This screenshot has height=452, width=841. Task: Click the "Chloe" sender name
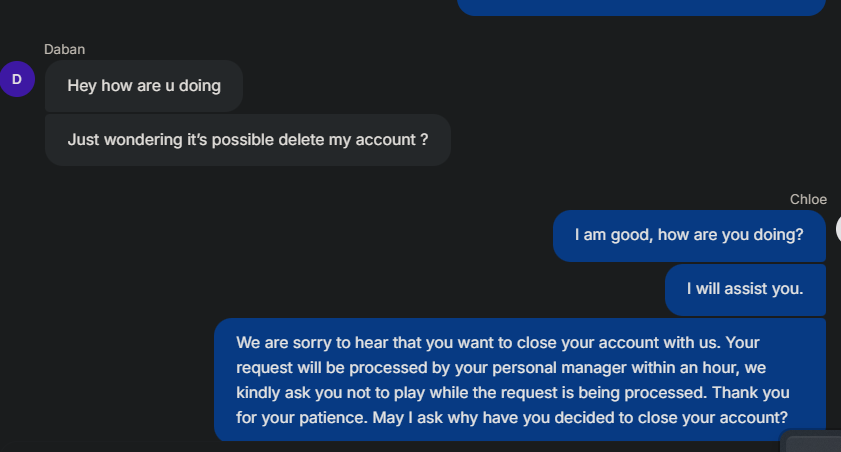(808, 199)
